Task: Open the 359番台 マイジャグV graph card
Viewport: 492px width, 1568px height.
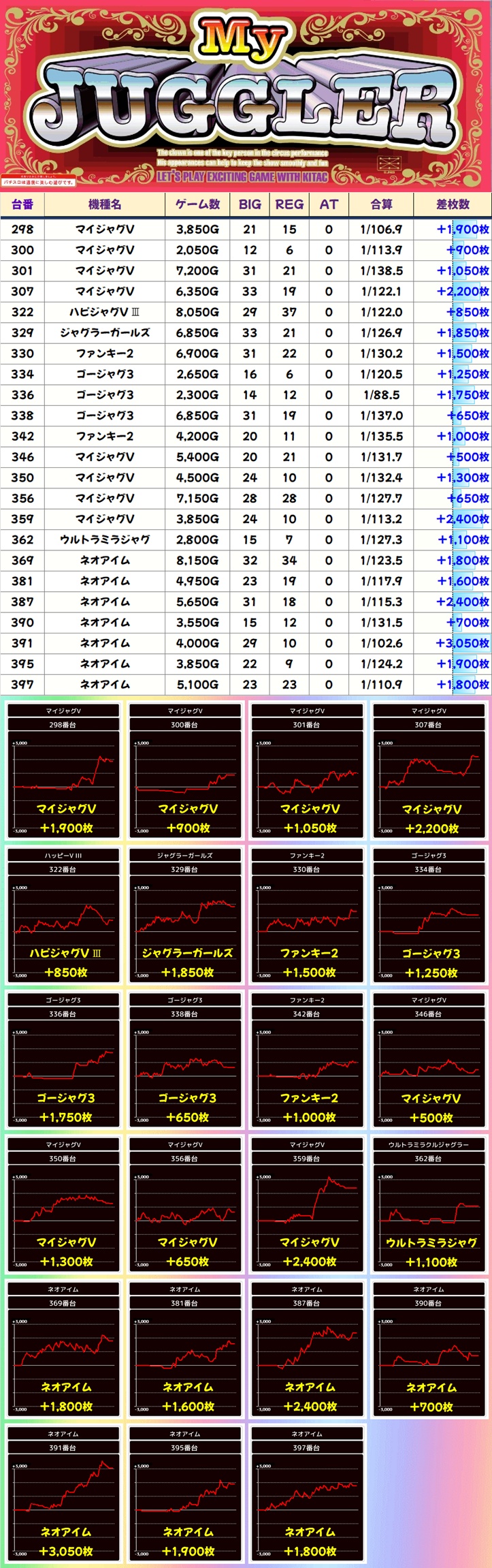Action: point(307,1204)
